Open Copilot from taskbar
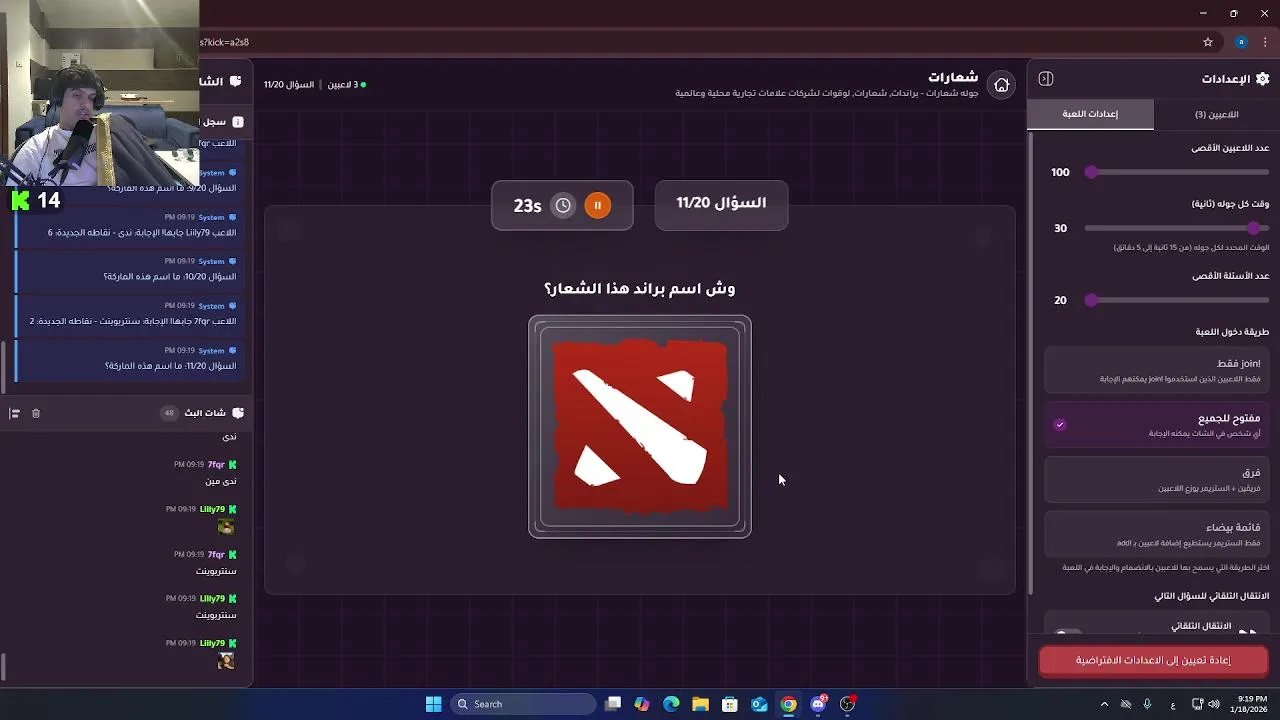 642,704
